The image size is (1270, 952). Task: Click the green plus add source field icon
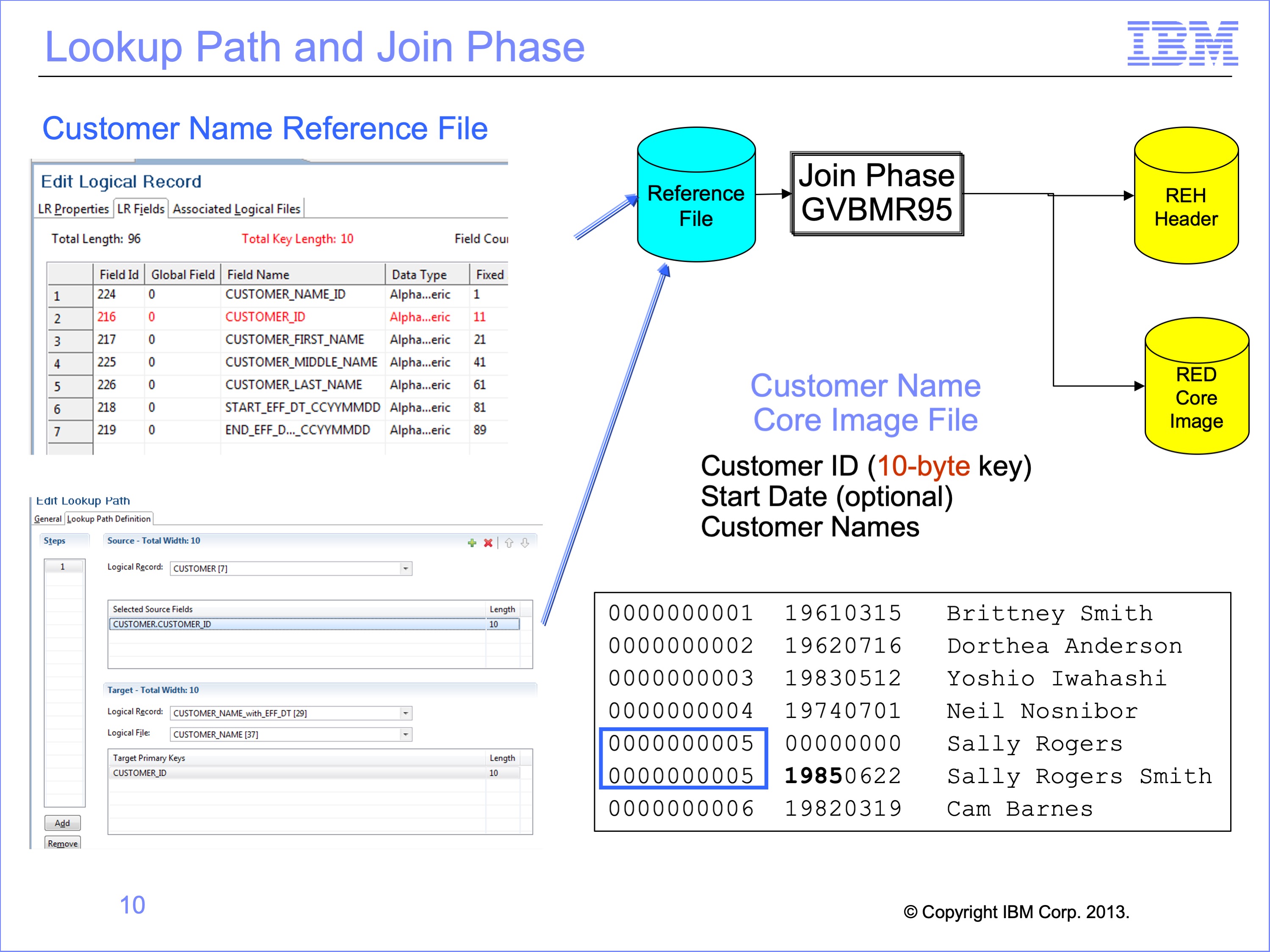click(472, 542)
